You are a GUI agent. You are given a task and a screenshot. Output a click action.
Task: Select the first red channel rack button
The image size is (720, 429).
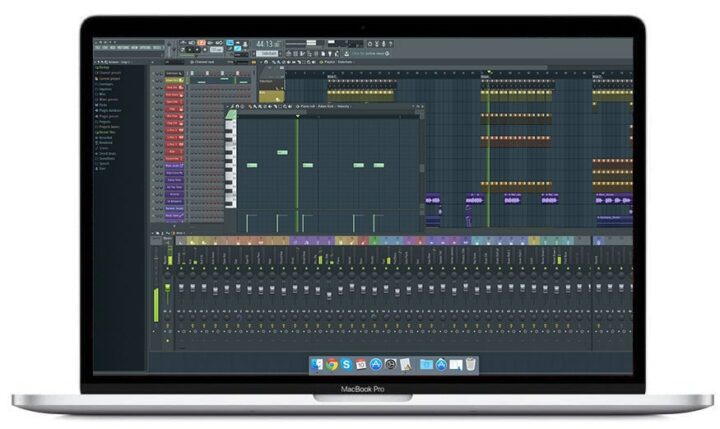pos(173,87)
